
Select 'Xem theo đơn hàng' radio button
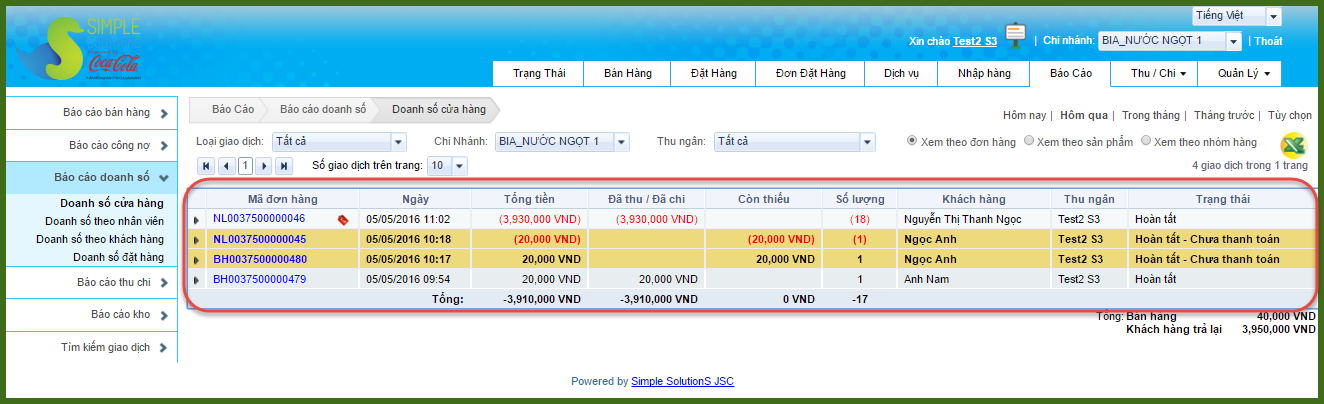point(912,141)
